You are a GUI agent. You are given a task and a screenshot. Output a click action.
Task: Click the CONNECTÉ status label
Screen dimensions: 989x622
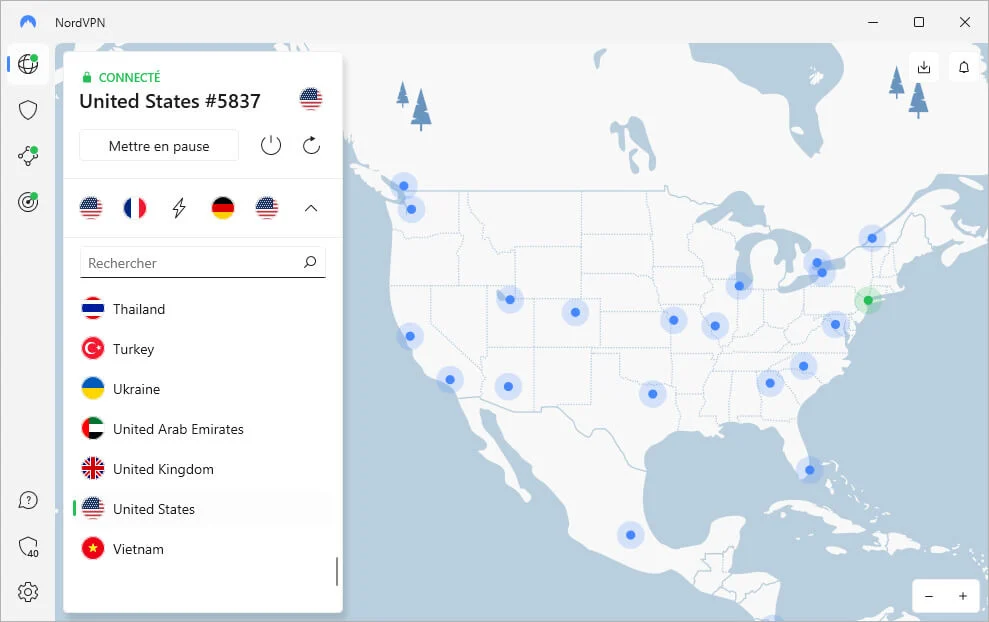pyautogui.click(x=129, y=77)
